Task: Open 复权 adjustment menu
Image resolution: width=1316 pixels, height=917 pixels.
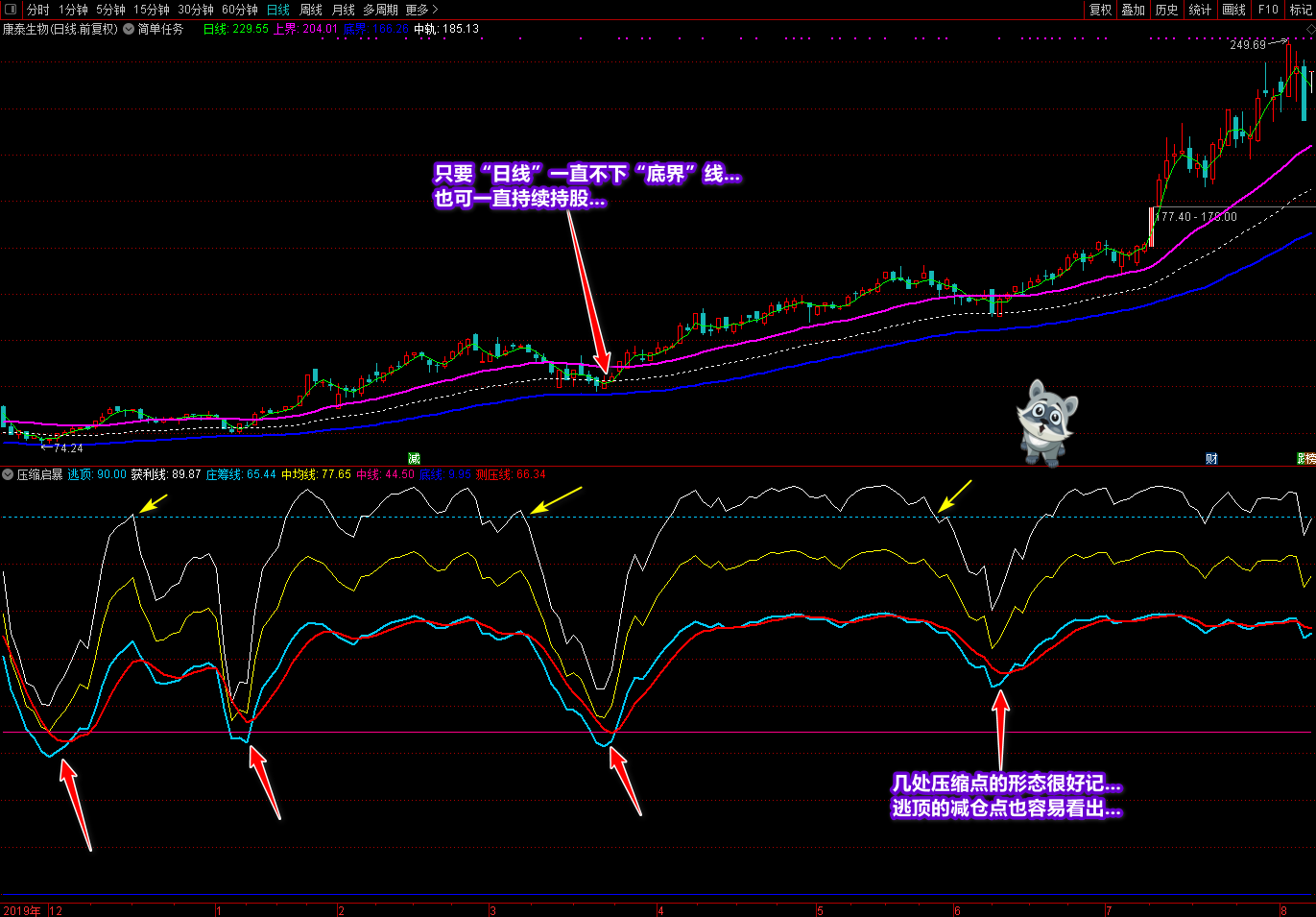Action: [1100, 10]
